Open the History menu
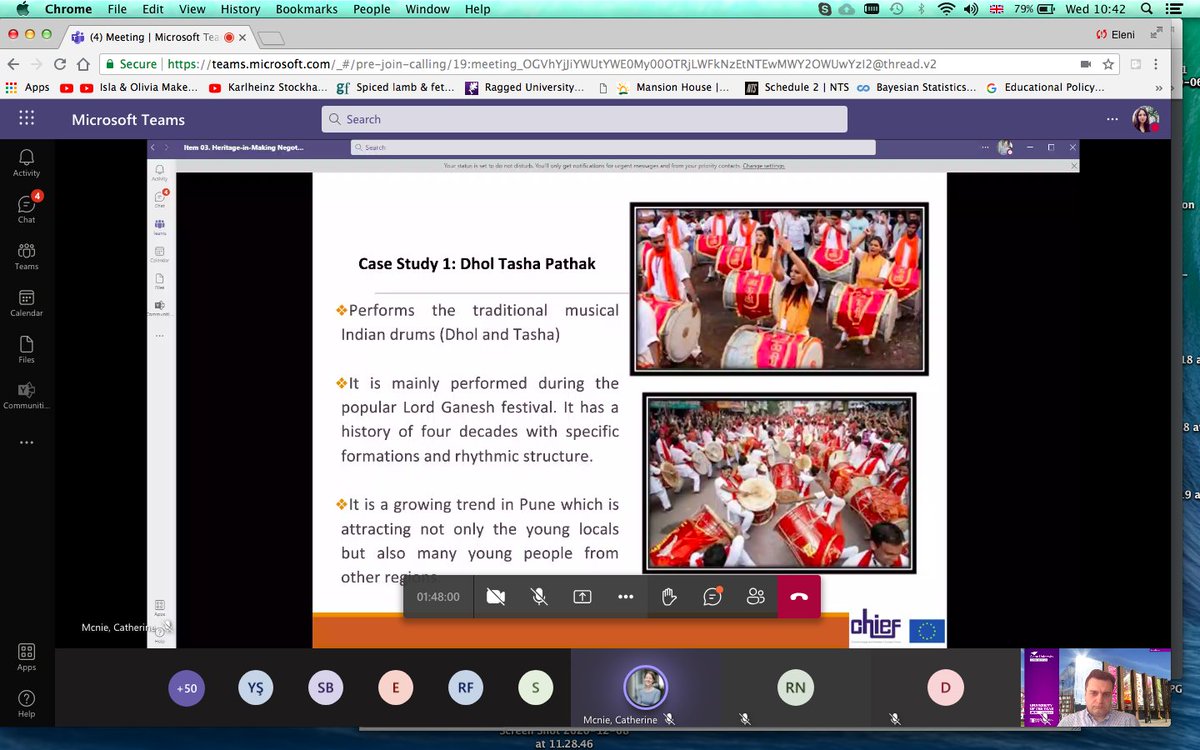 pyautogui.click(x=240, y=9)
